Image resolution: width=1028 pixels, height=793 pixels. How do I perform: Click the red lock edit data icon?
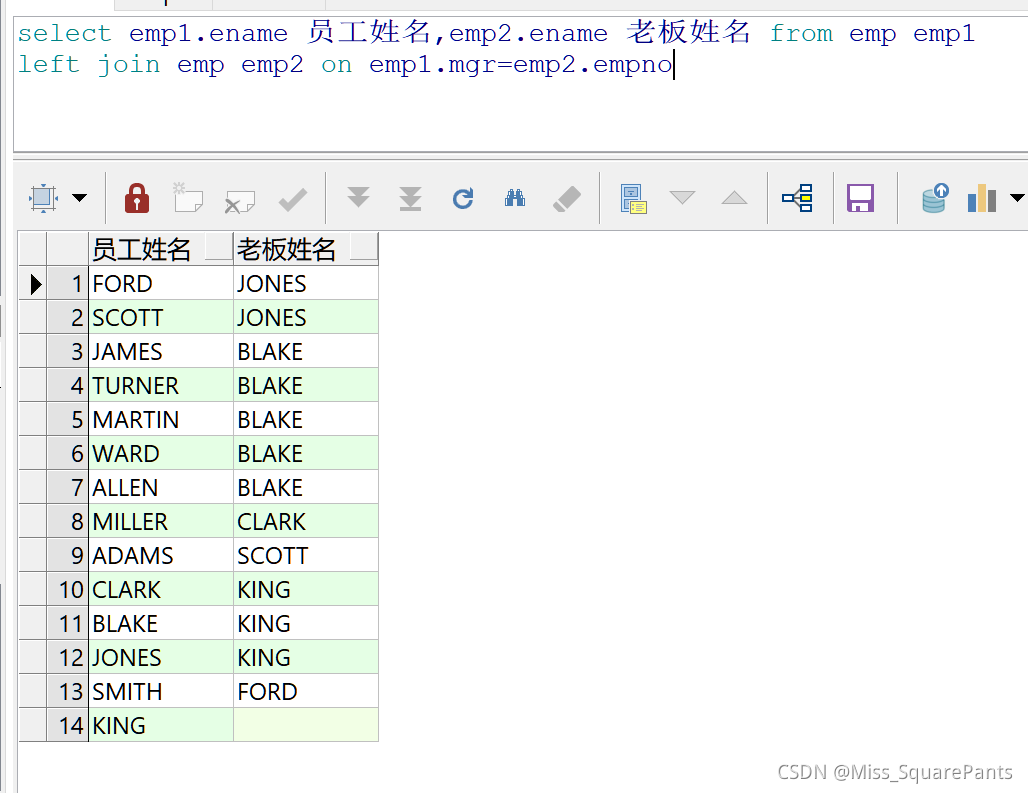(x=137, y=198)
